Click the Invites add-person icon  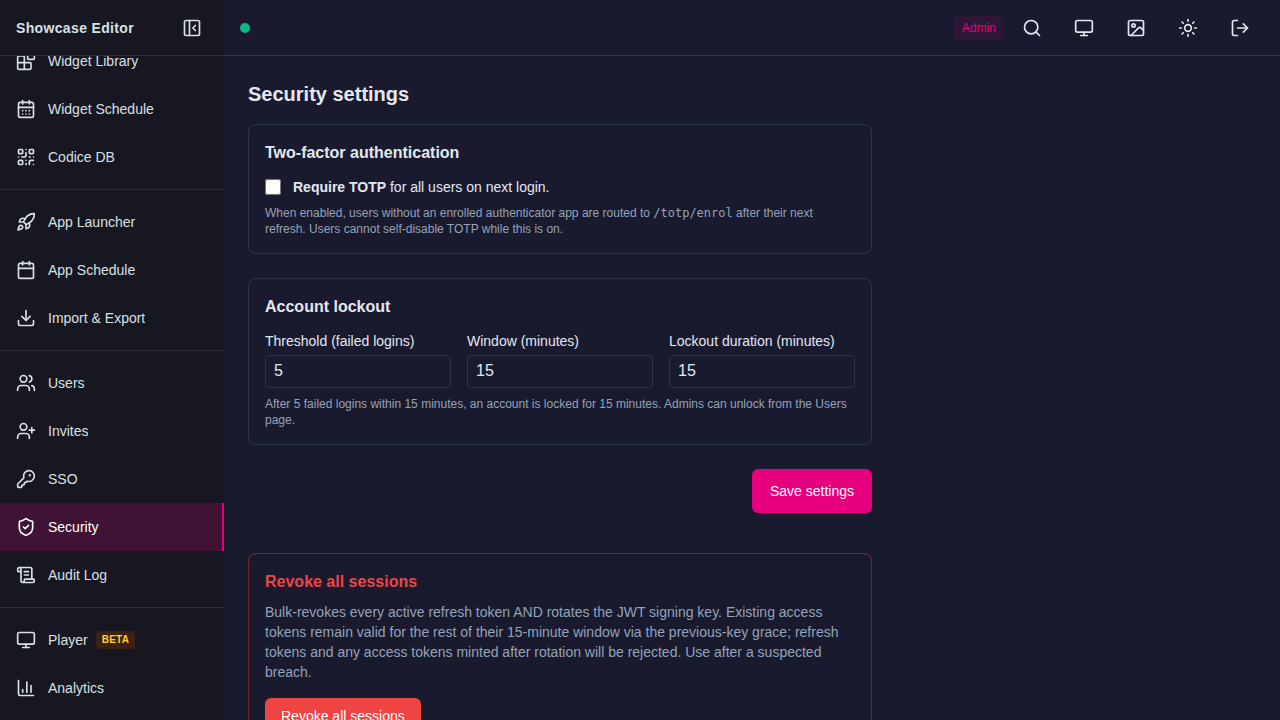[26, 431]
